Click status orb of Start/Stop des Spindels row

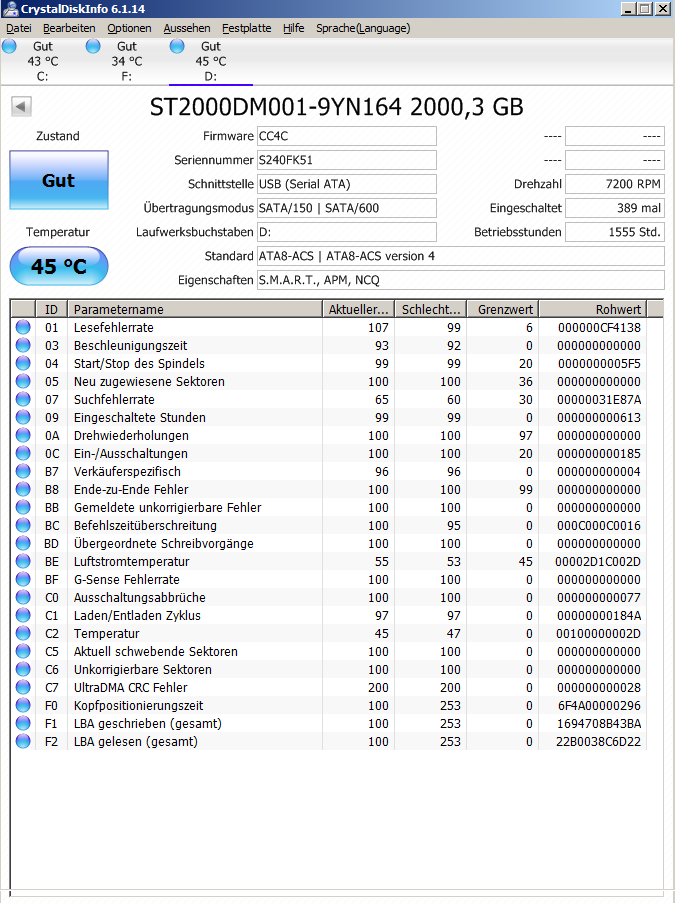[x=23, y=363]
